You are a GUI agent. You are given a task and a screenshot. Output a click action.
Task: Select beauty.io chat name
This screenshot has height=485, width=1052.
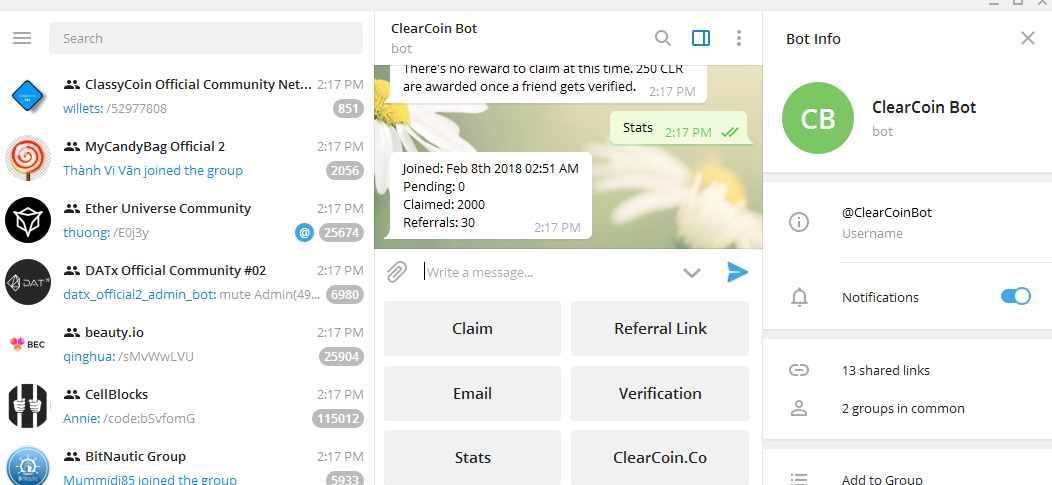click(x=114, y=332)
